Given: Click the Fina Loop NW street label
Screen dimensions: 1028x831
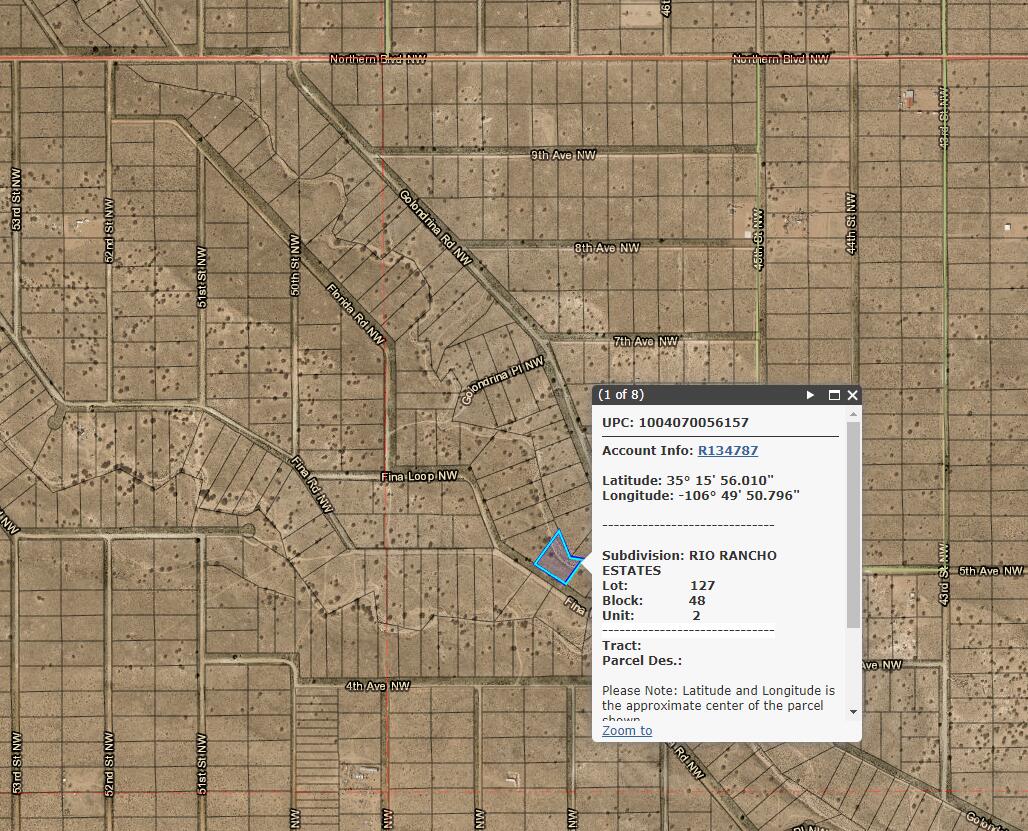Looking at the screenshot, I should click(419, 476).
